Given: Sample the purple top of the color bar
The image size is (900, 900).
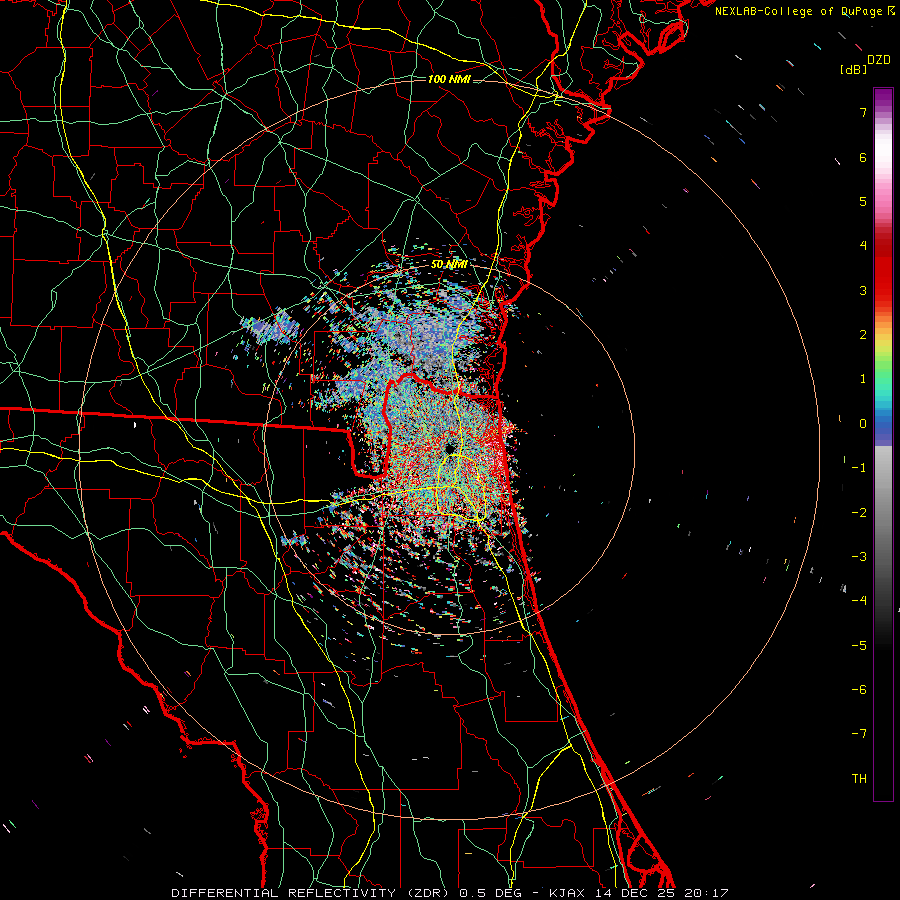Looking at the screenshot, I should [883, 98].
